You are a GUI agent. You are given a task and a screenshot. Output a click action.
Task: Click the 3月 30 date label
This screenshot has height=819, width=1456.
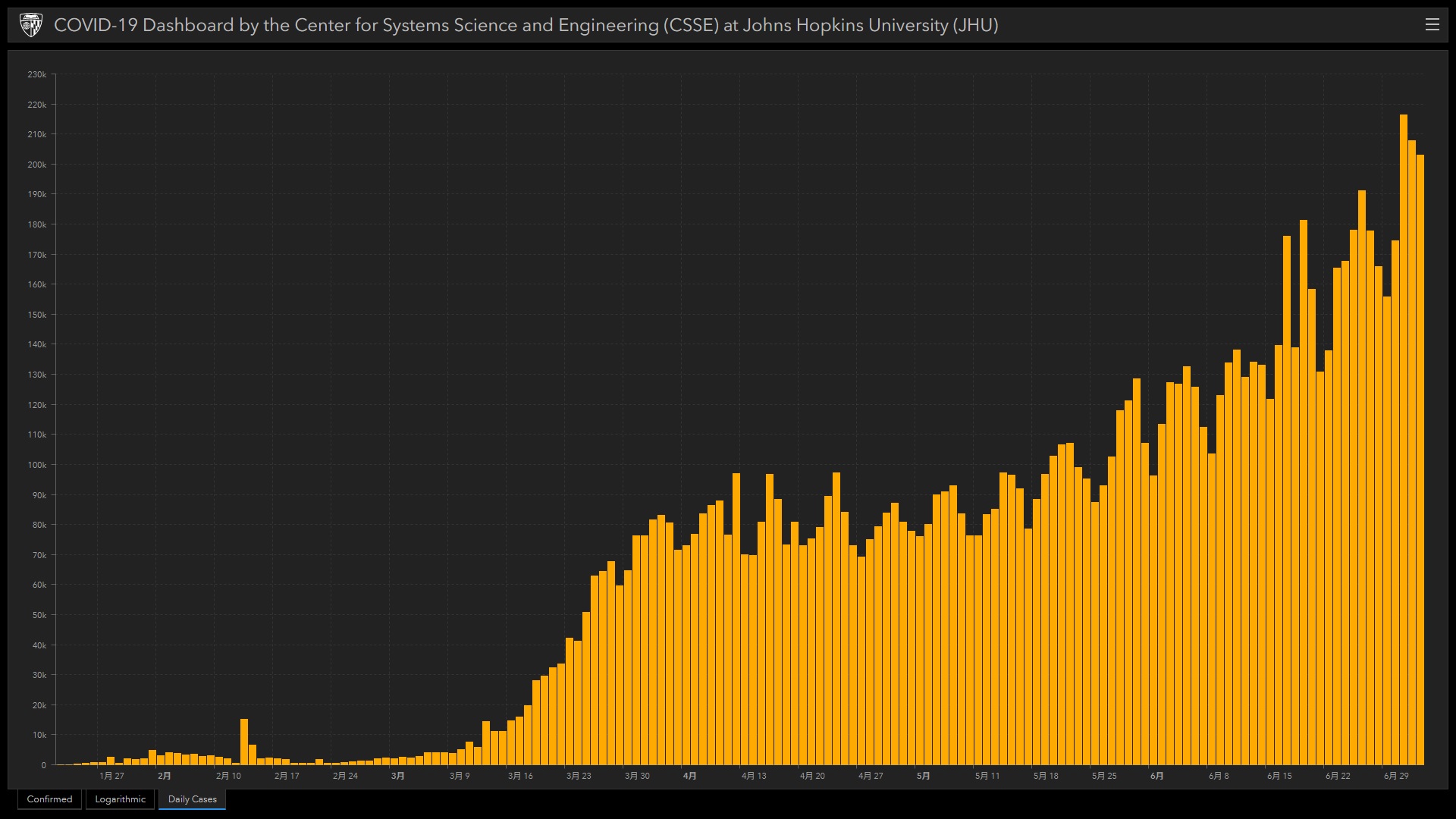(637, 776)
